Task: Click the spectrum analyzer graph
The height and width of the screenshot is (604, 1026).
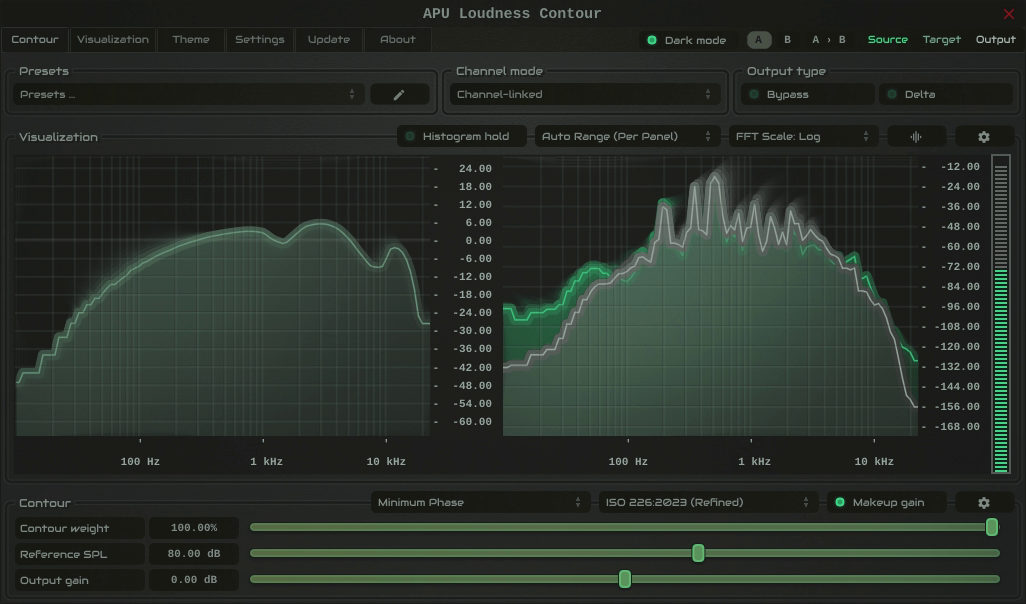Action: [710, 296]
